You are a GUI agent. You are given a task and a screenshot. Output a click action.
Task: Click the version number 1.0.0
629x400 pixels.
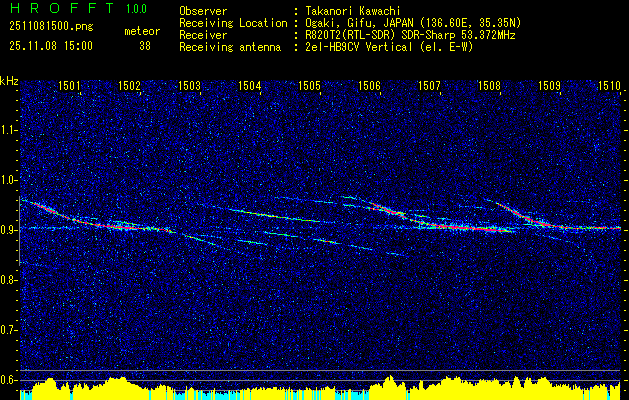pos(136,8)
